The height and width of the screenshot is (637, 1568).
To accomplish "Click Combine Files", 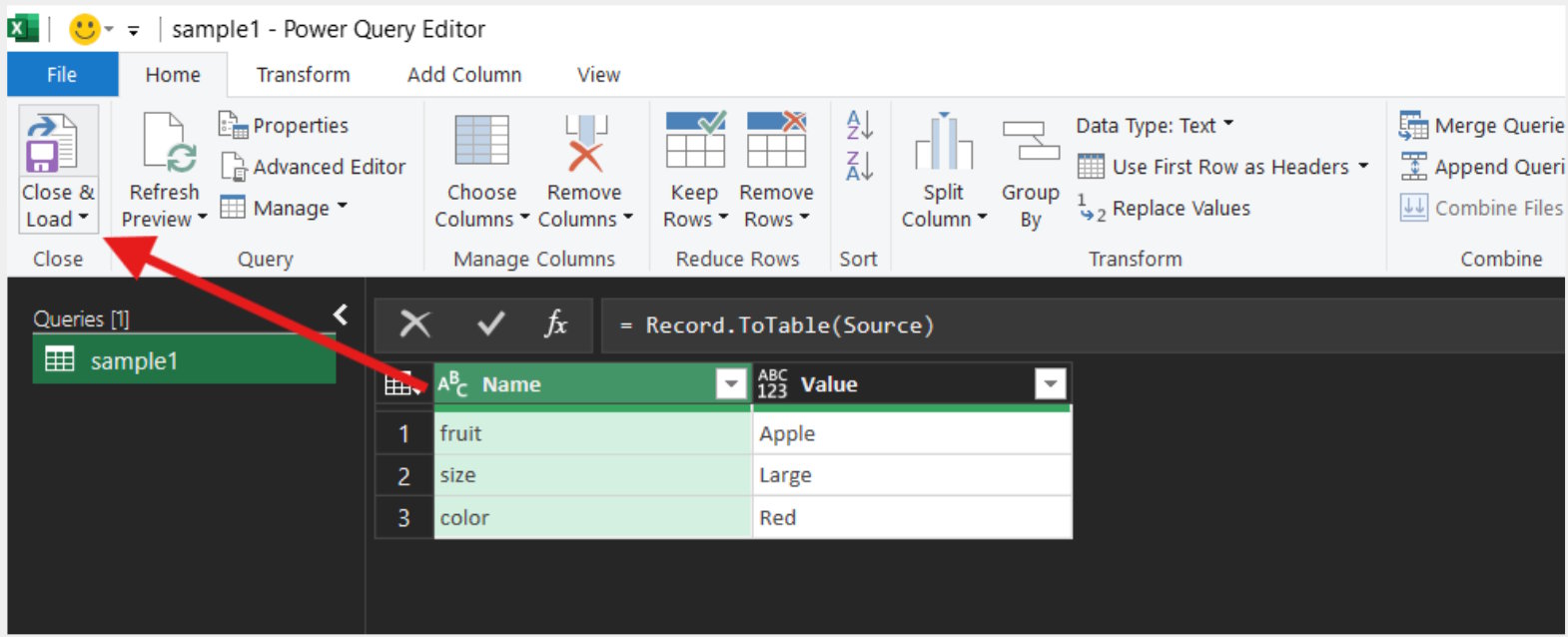I will coord(1481,208).
